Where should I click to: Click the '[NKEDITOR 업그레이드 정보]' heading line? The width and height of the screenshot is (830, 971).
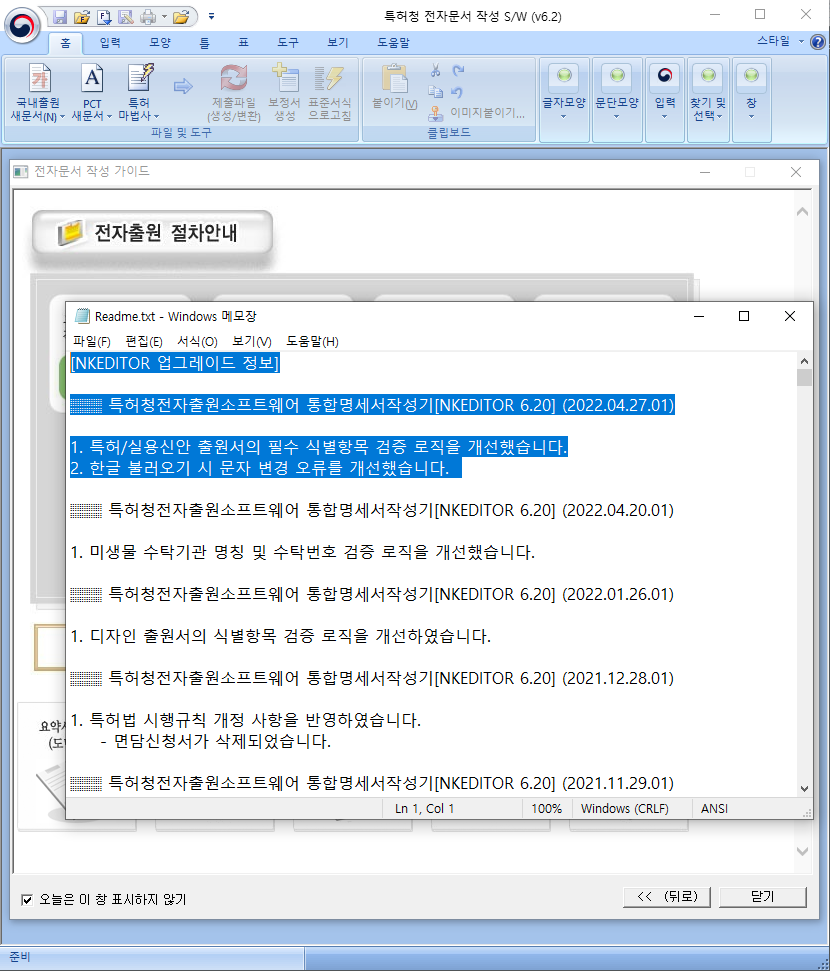175,363
